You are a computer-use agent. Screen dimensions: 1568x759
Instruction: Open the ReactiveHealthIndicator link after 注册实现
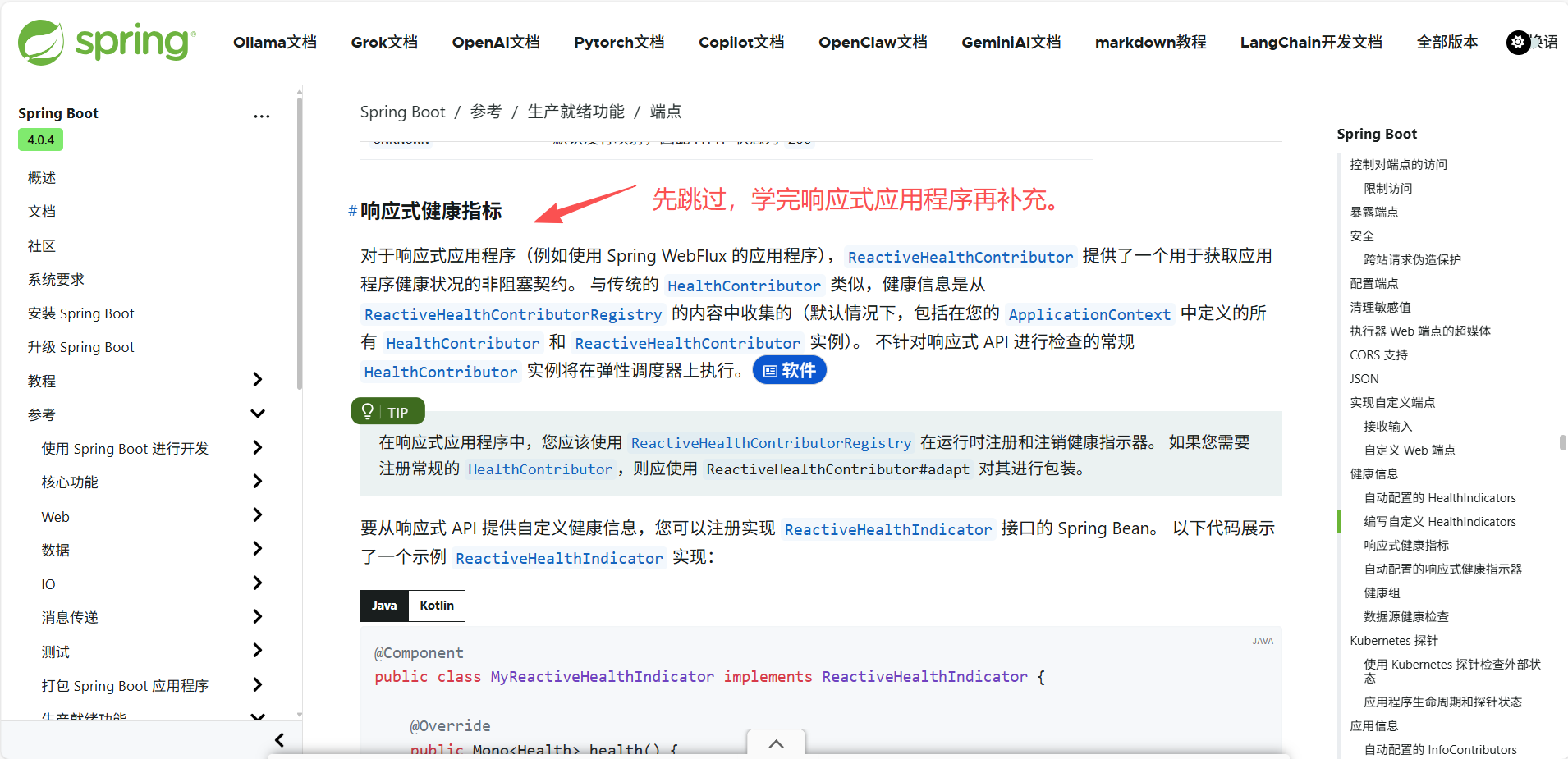888,529
